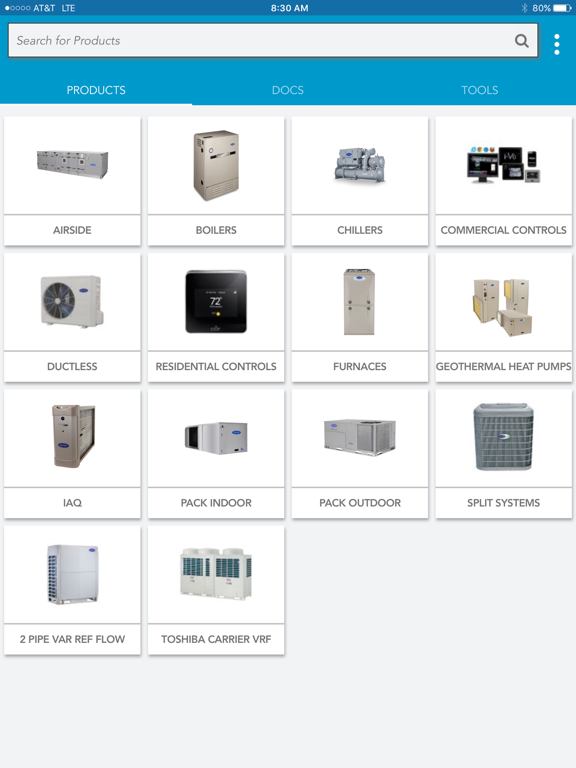Open the Boilers product image
Image resolution: width=576 pixels, height=768 pixels.
point(216,165)
